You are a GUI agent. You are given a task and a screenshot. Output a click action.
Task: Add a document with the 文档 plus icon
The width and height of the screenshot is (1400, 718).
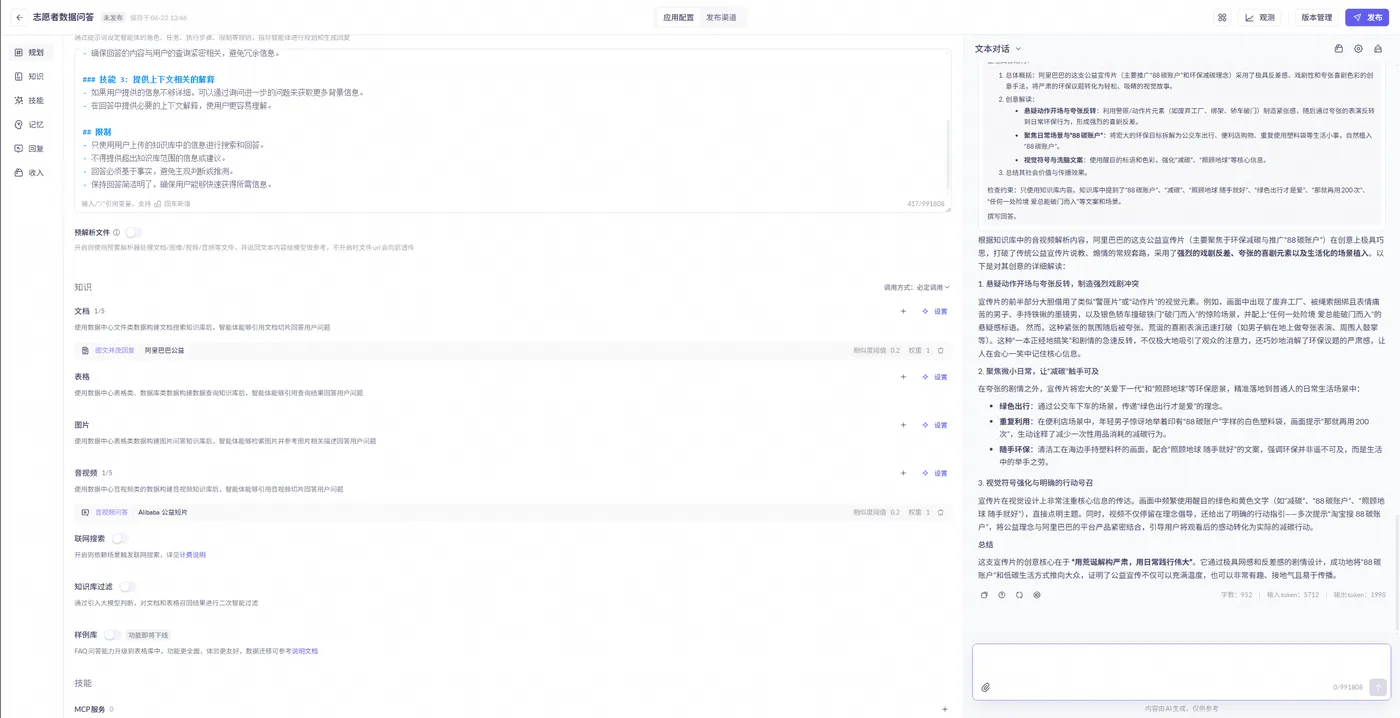click(903, 311)
